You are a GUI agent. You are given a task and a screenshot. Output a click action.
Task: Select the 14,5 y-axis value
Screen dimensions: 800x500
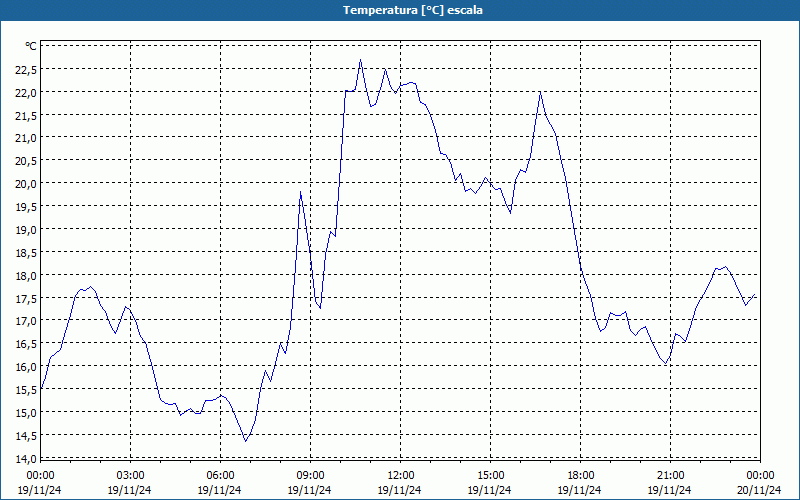(x=26, y=436)
